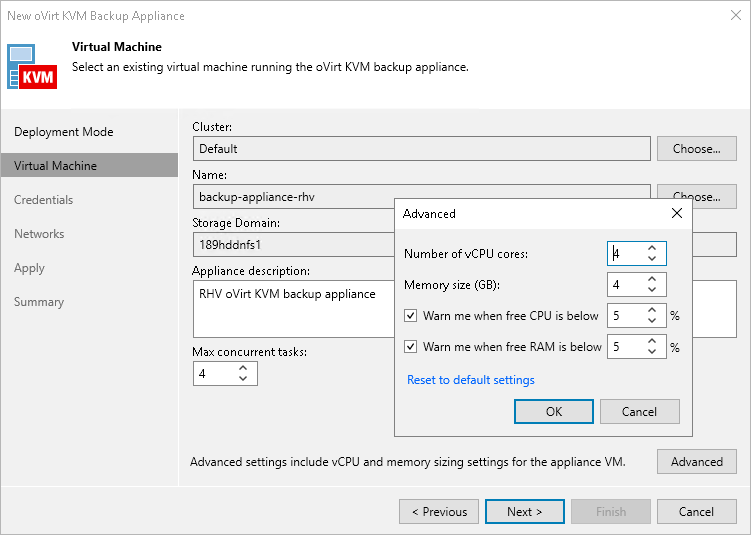
Task: Close the New oVirt KVM Backup Appliance window
Action: coord(736,15)
